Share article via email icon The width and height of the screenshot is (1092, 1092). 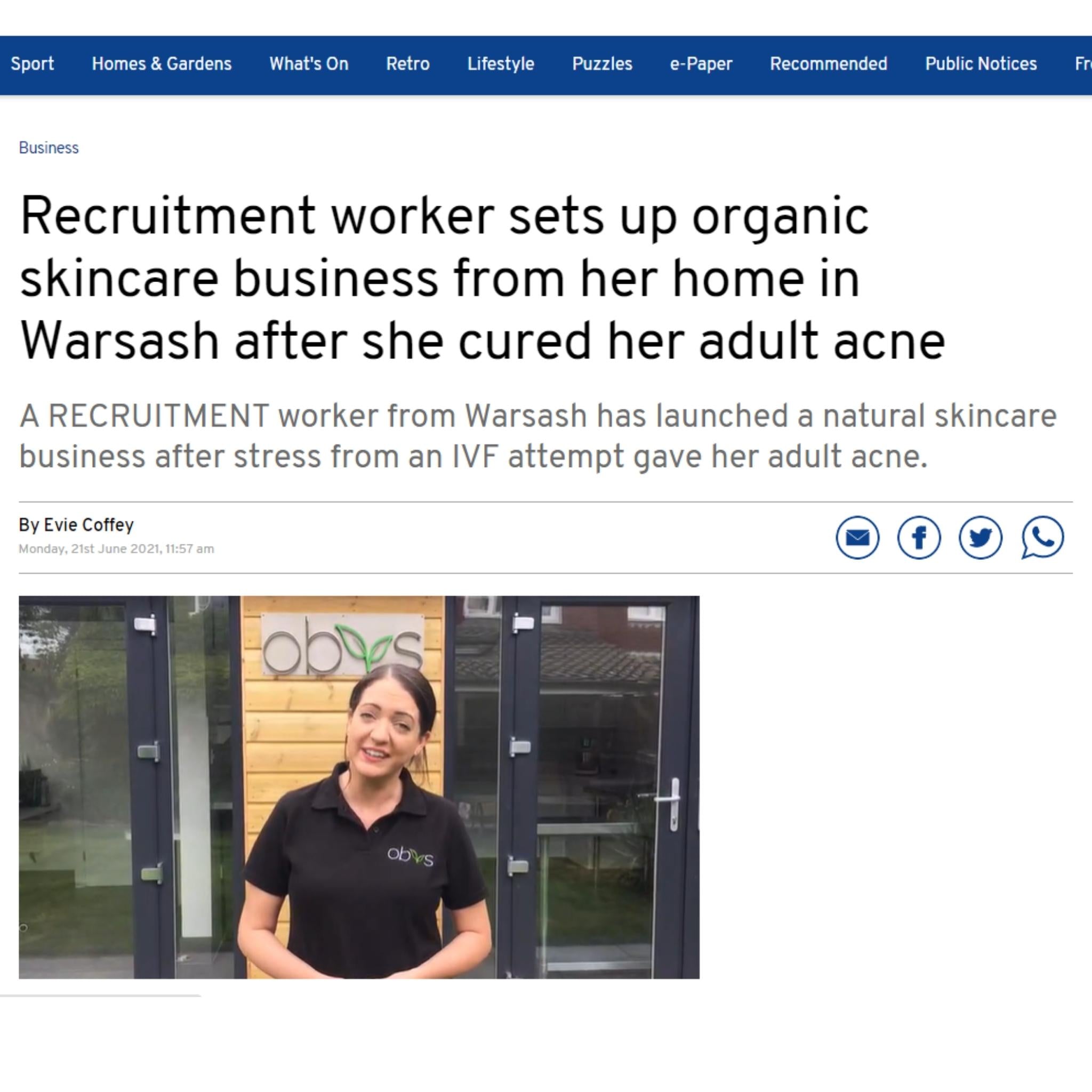coord(857,537)
